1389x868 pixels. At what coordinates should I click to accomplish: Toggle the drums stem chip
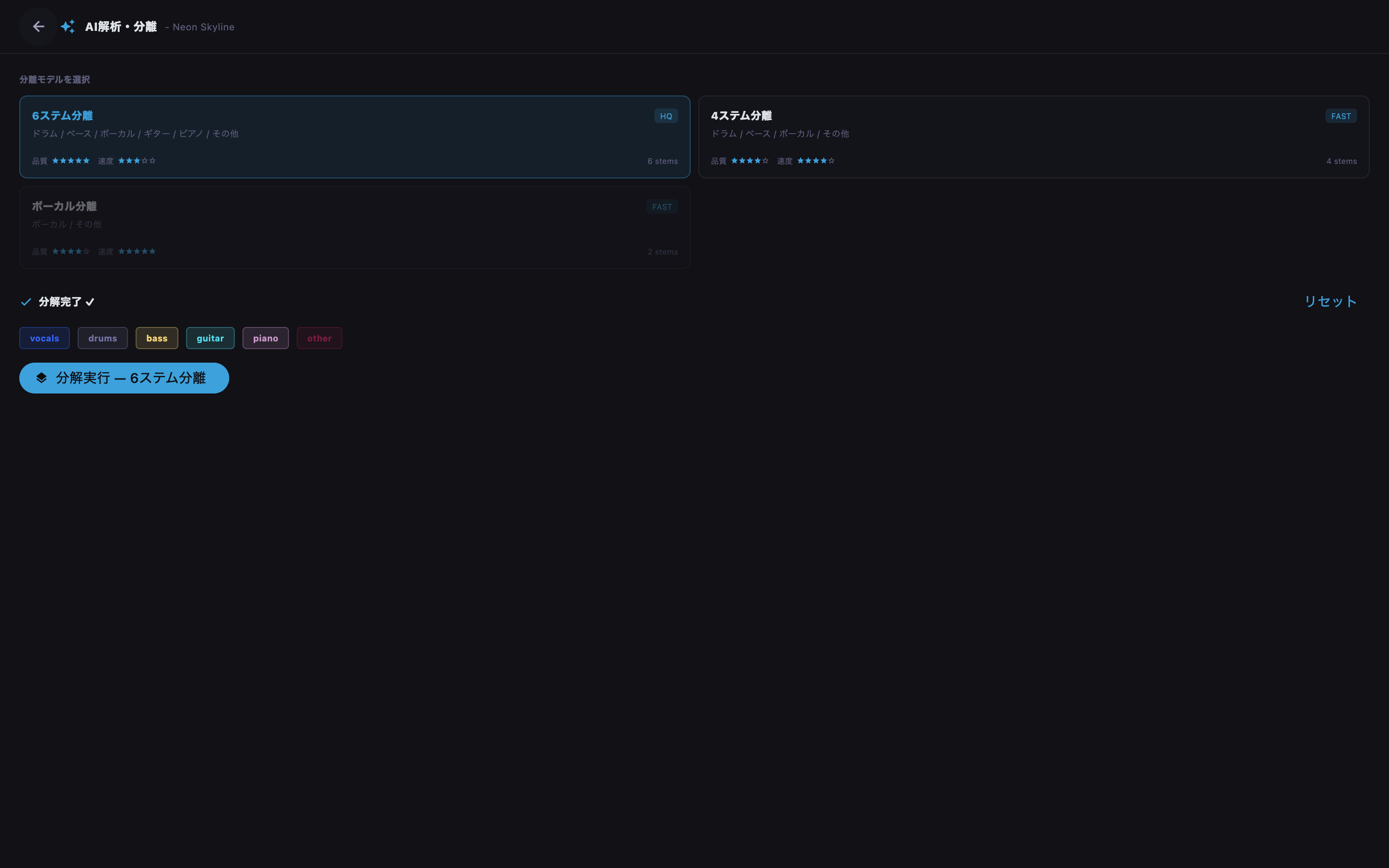(103, 338)
